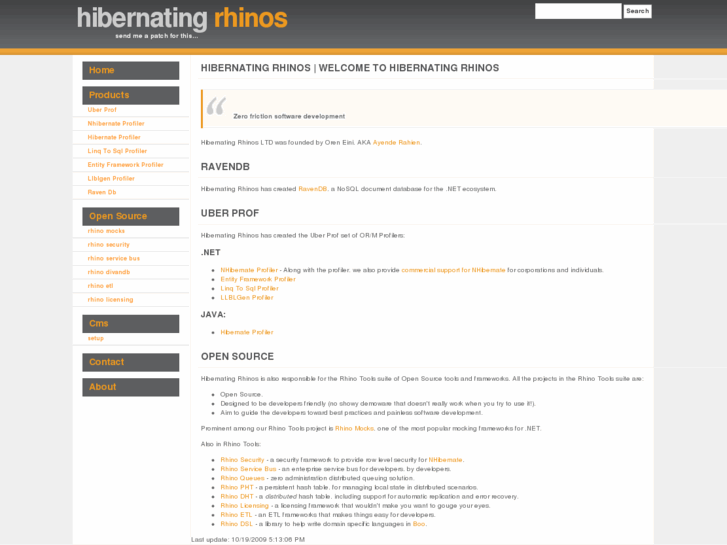Click the hibernating rhinos site logo
The height and width of the screenshot is (545, 727).
click(x=182, y=19)
